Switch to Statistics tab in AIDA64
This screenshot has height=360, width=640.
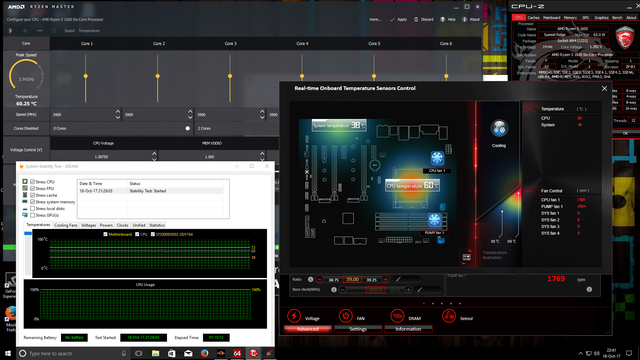[x=157, y=225]
